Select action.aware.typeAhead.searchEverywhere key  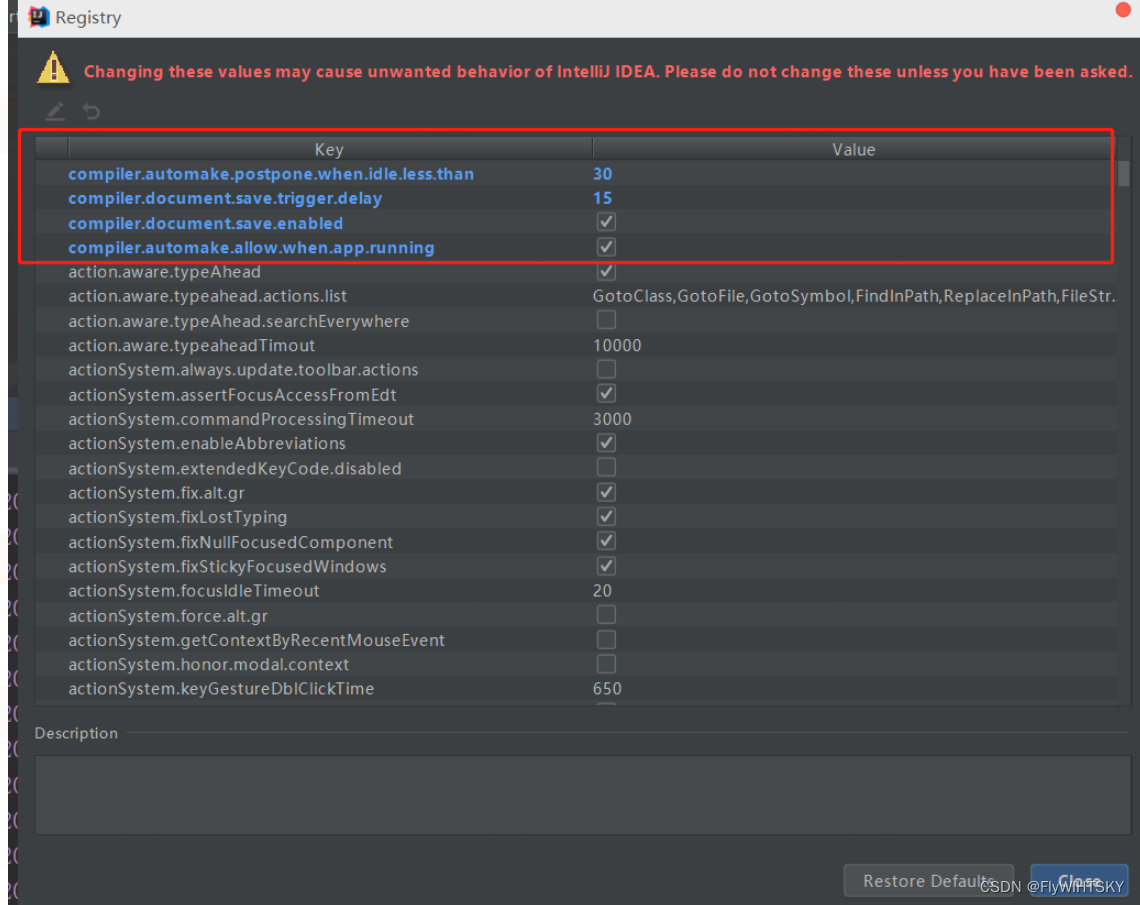(238, 321)
